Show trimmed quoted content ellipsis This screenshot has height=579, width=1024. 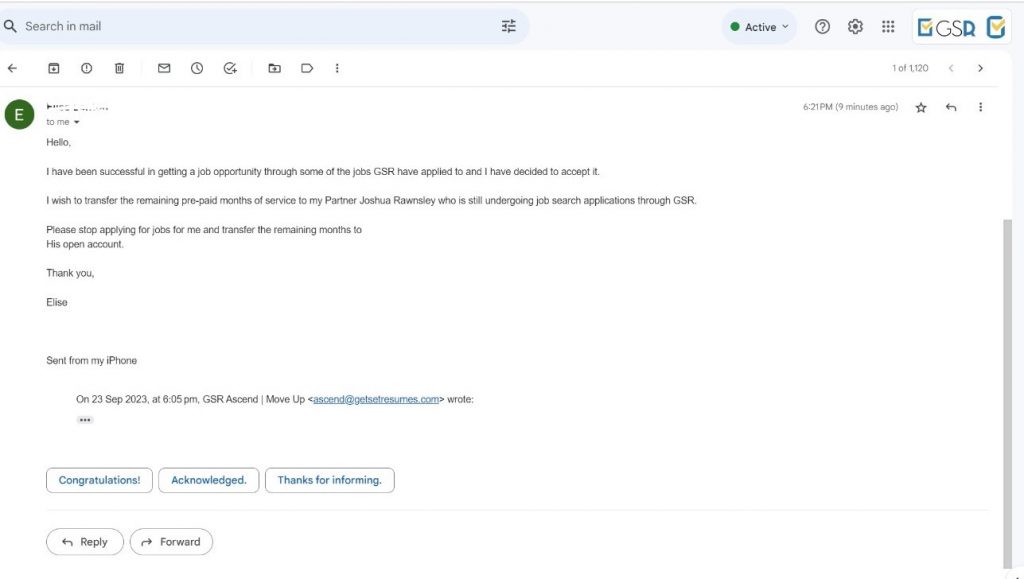point(85,420)
